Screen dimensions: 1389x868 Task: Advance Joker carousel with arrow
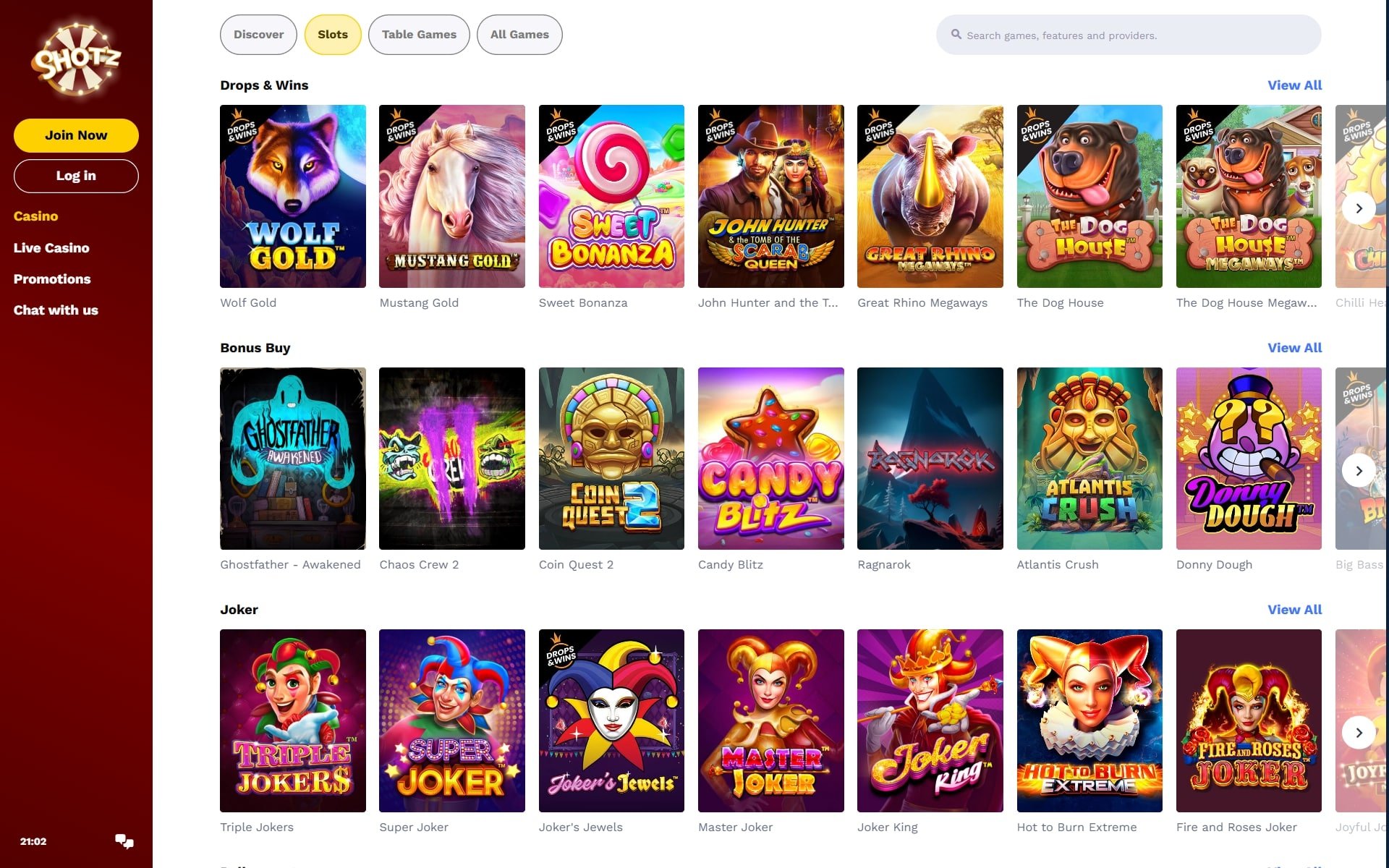pyautogui.click(x=1359, y=733)
